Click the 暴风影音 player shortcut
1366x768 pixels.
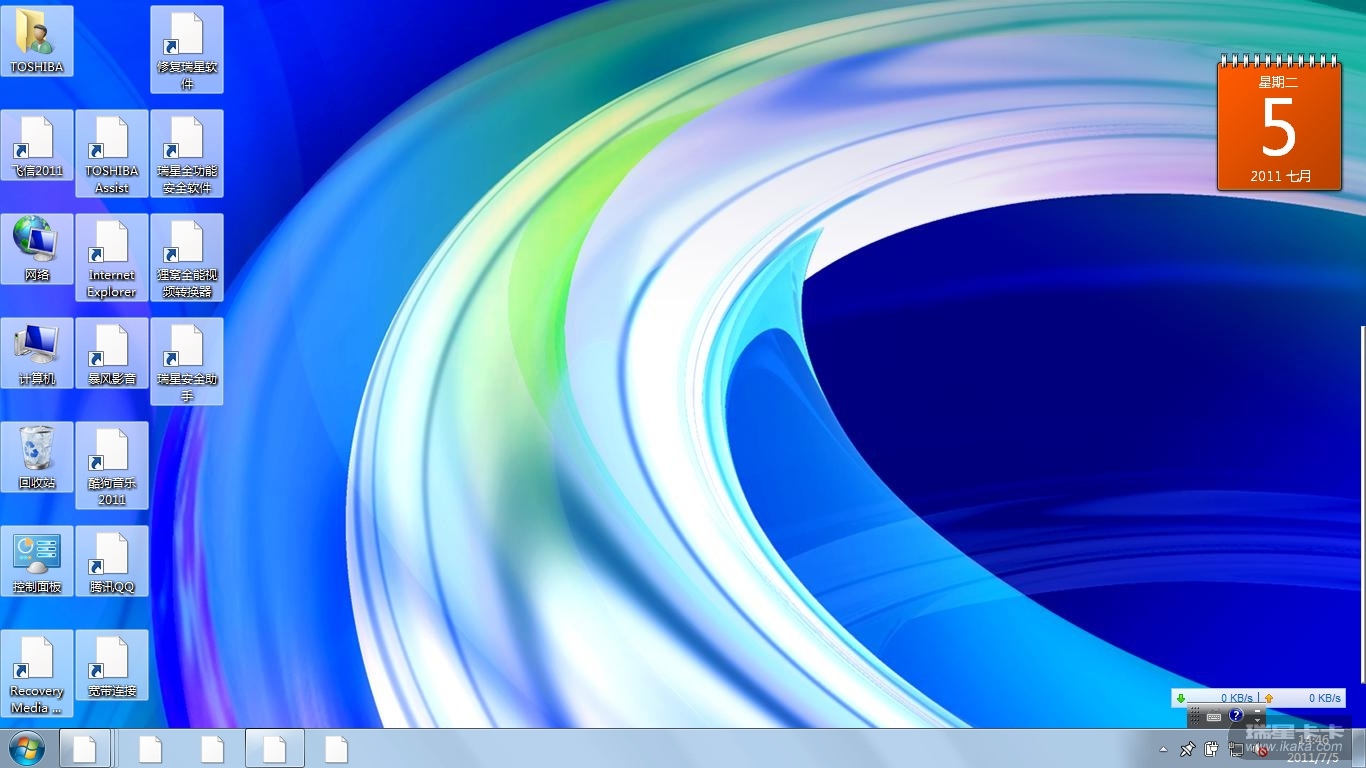click(111, 353)
